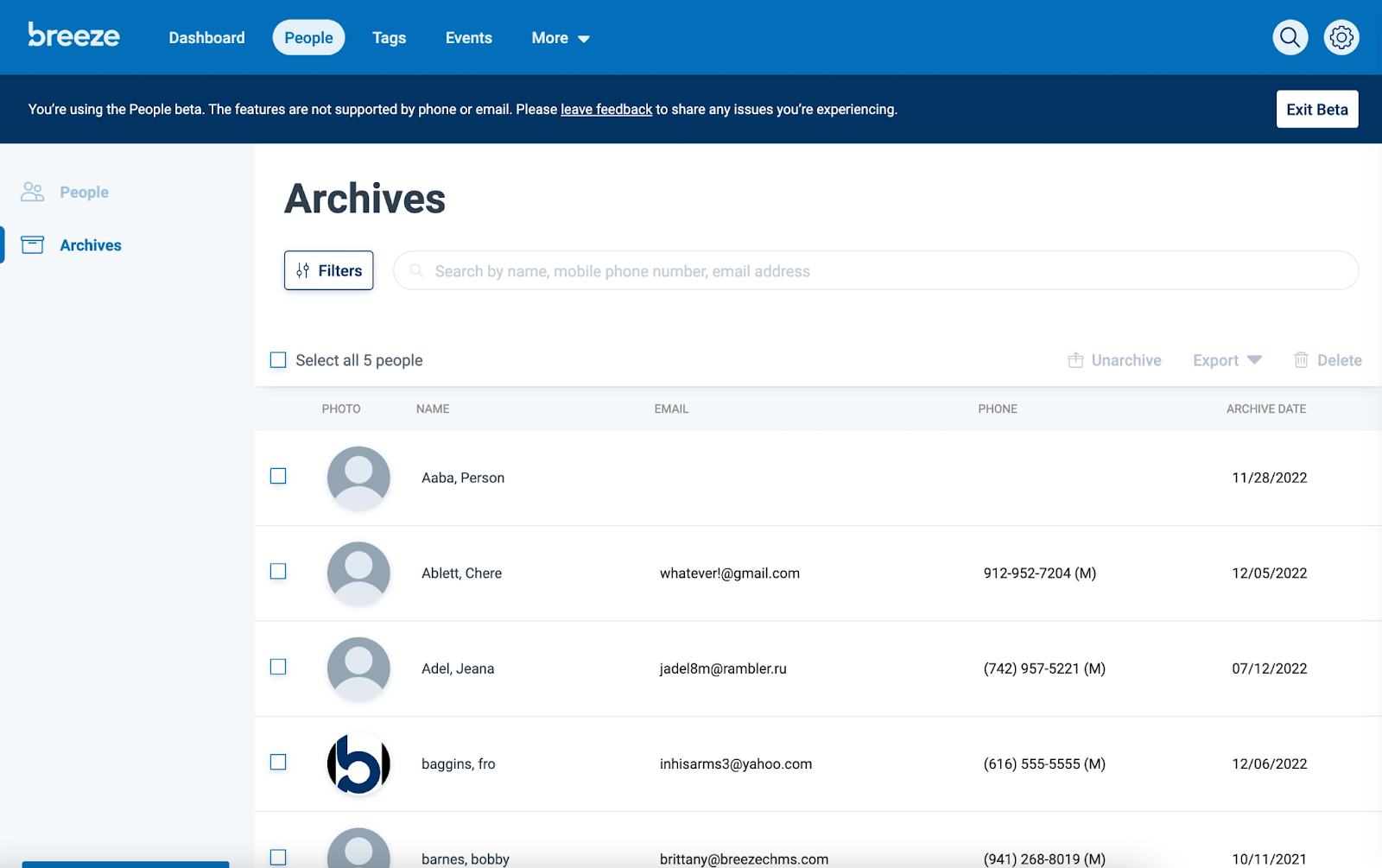Click archive date 12/05/2022
This screenshot has width=1382, height=868.
[1269, 573]
